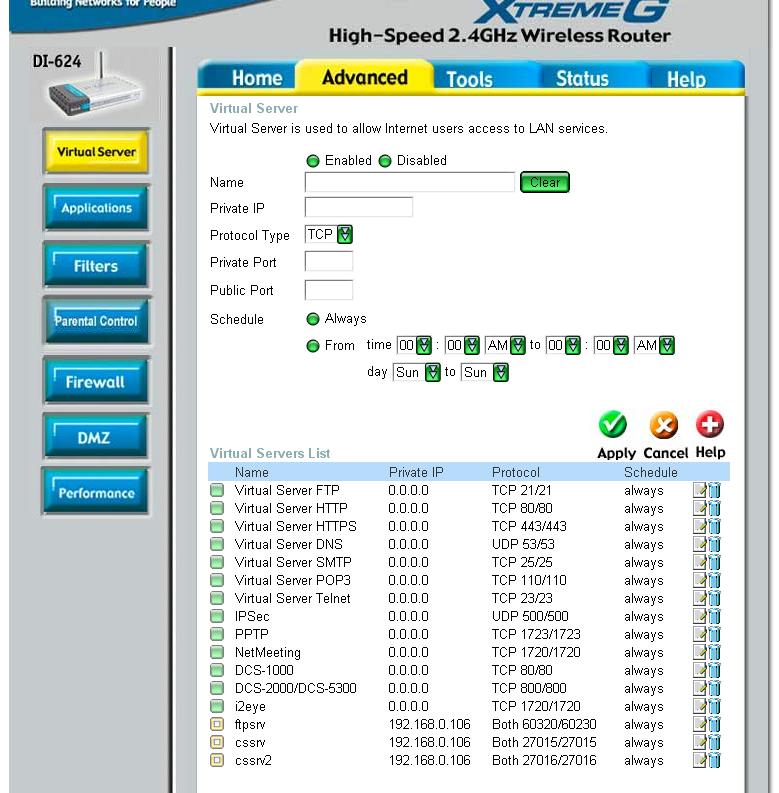This screenshot has width=779, height=793.
Task: Select the Always schedule option
Action: [313, 319]
